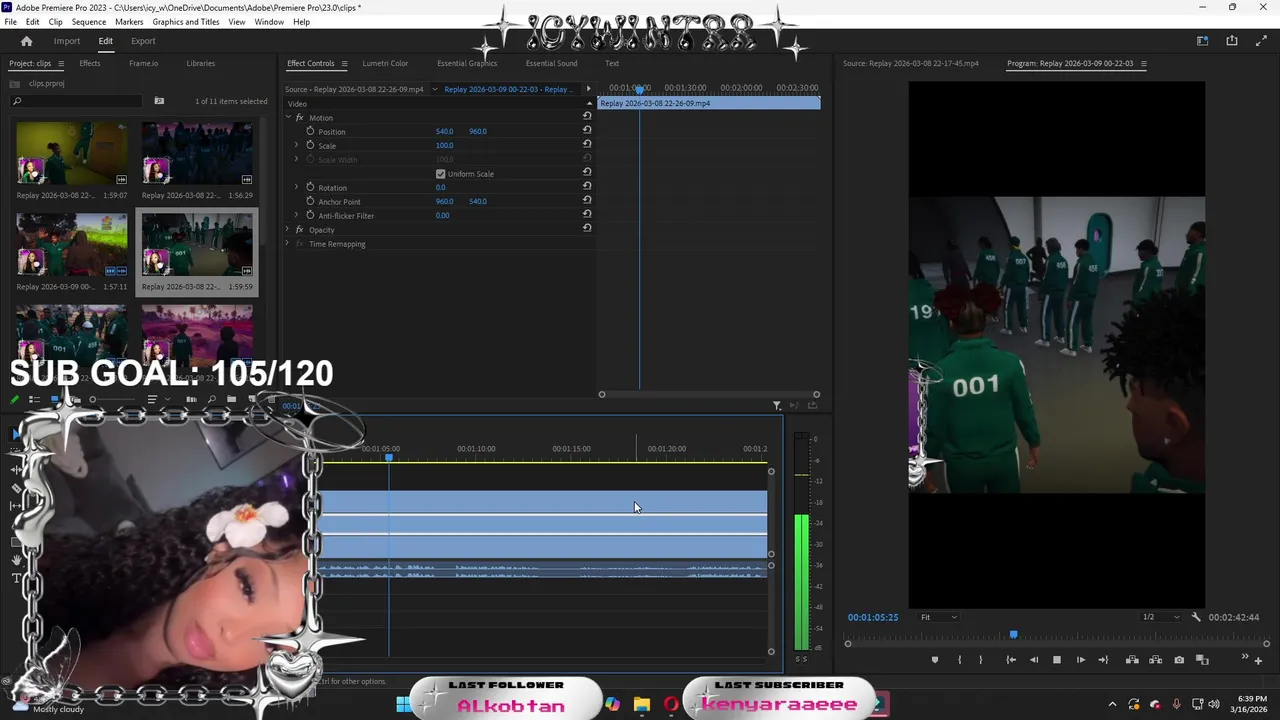The width and height of the screenshot is (1280, 720).
Task: Click the Lift button
Action: pyautogui.click(x=1132, y=660)
